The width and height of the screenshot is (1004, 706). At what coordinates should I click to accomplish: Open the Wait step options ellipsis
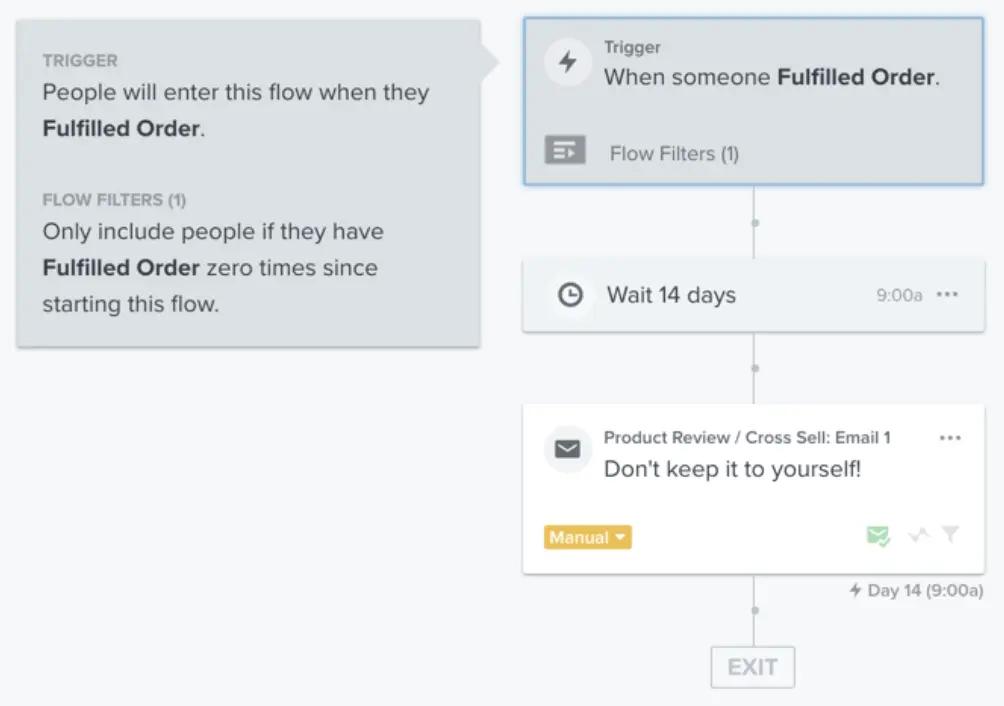[x=947, y=294]
